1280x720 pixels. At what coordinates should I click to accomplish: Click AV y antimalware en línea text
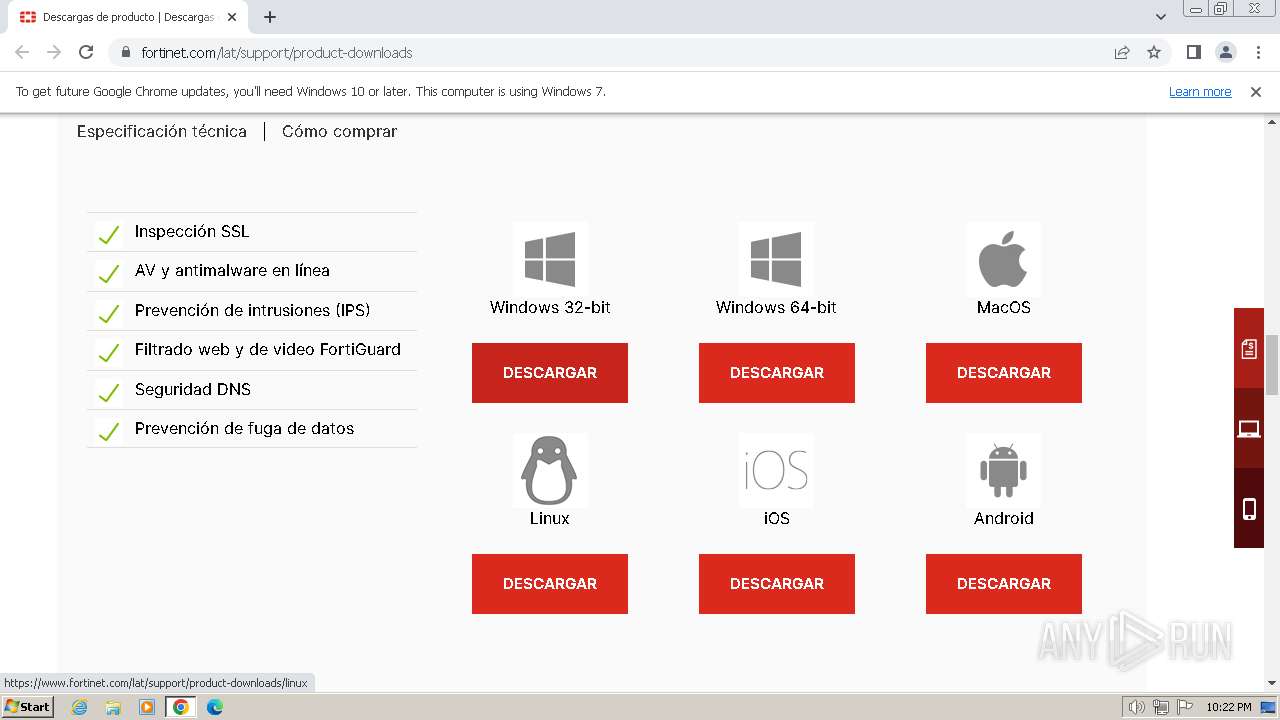click(232, 270)
